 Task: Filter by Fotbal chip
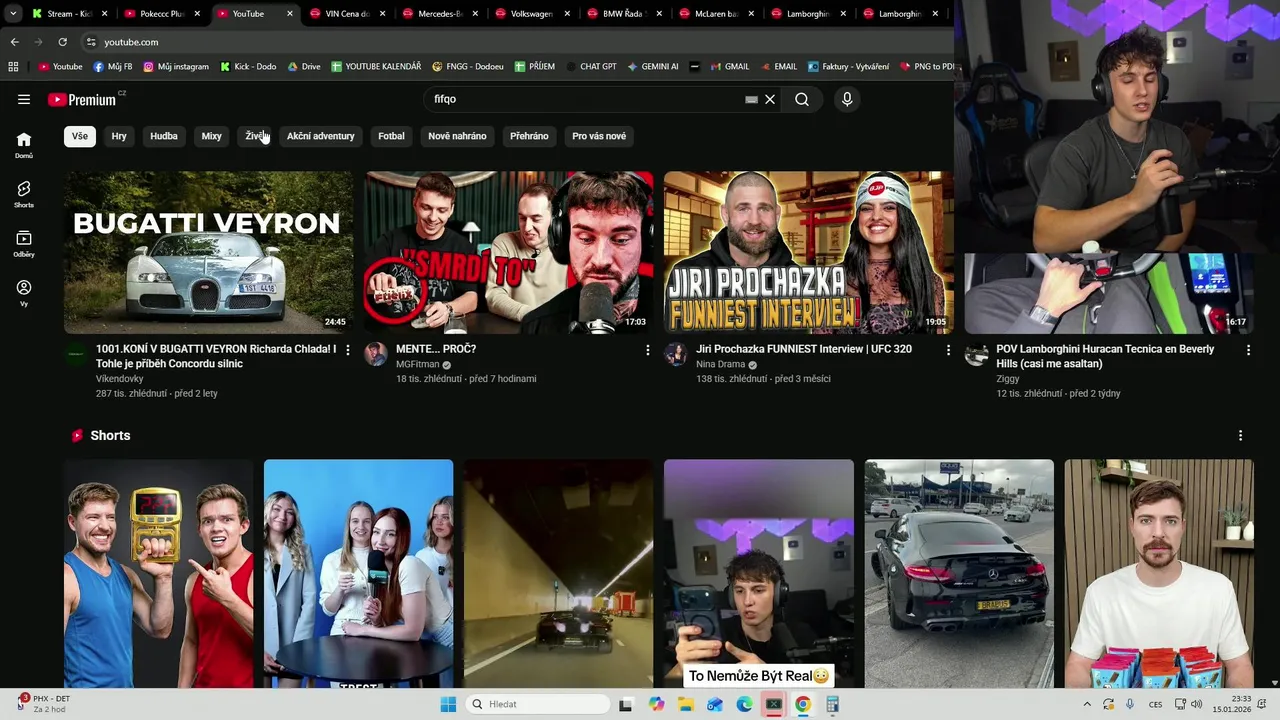point(391,136)
